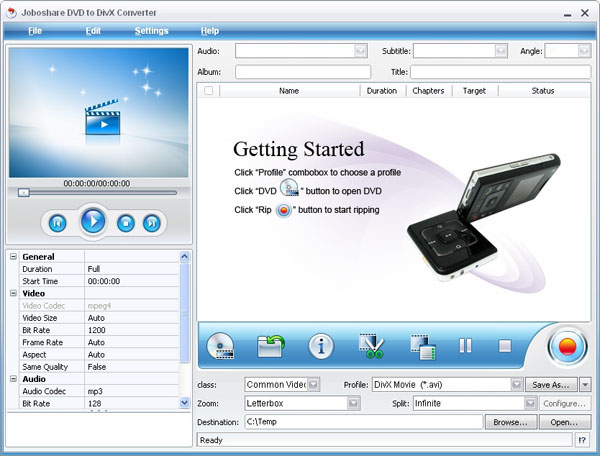The image size is (600, 456).
Task: Open the Help menu
Action: coord(210,31)
